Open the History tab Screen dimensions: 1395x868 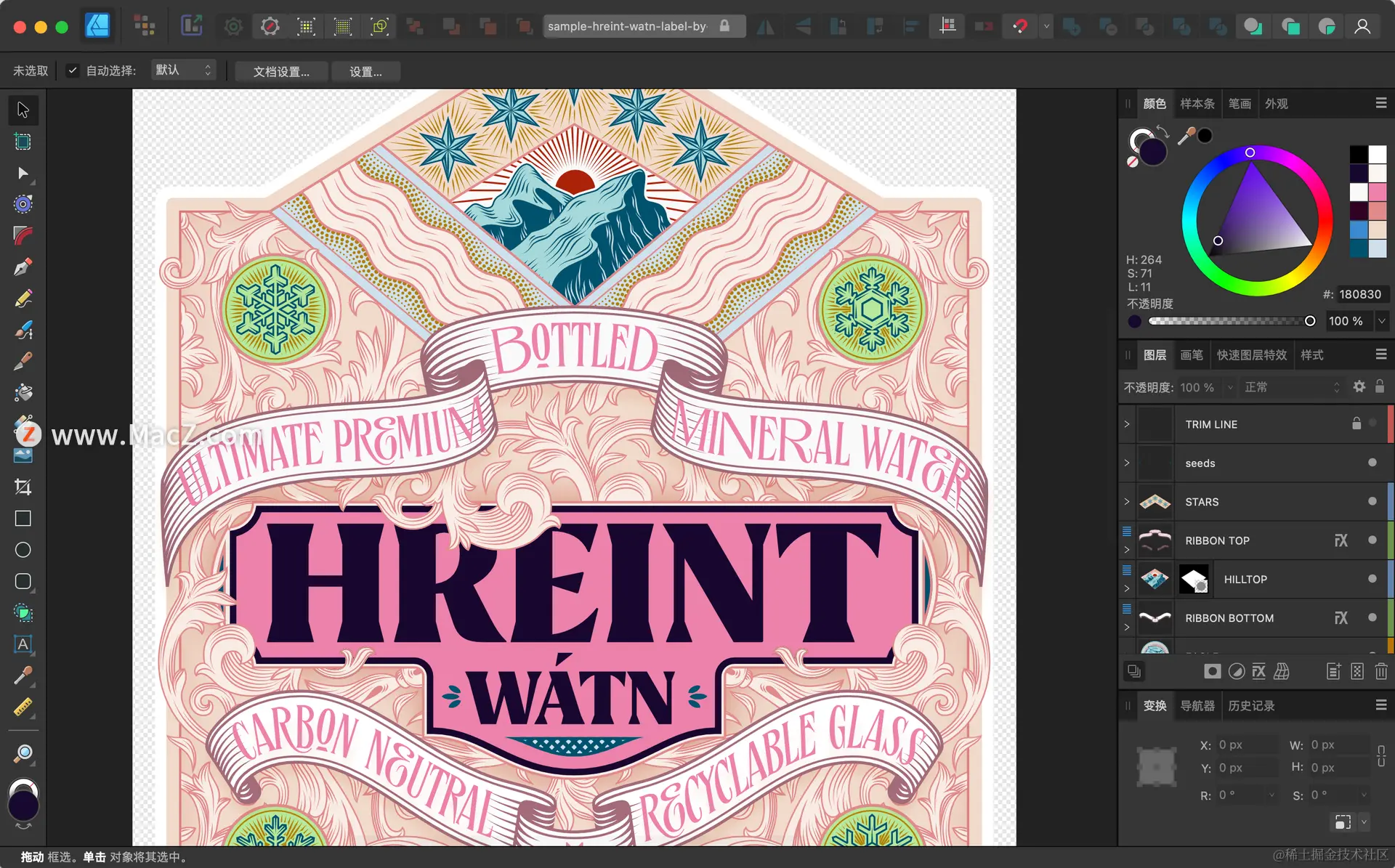click(1250, 705)
